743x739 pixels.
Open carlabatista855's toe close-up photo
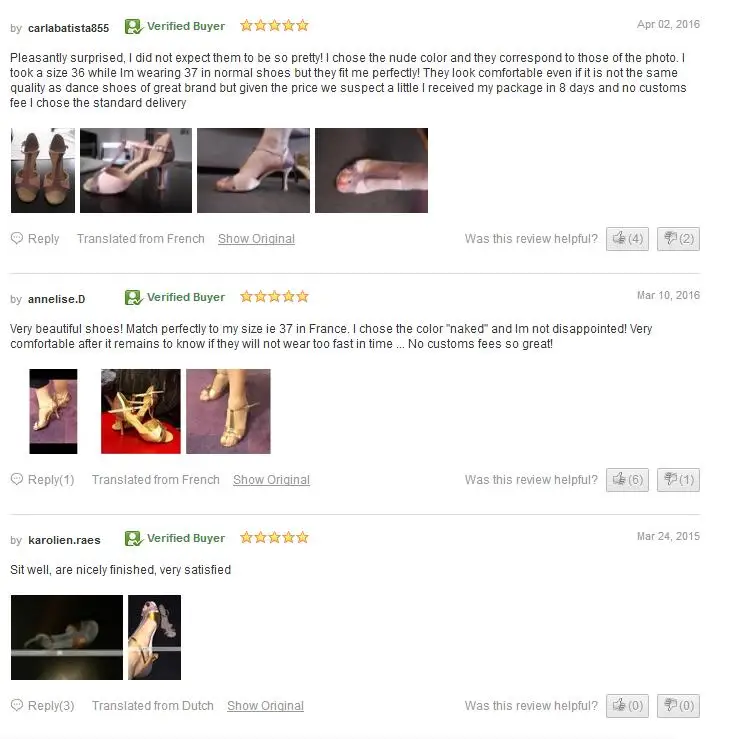372,171
